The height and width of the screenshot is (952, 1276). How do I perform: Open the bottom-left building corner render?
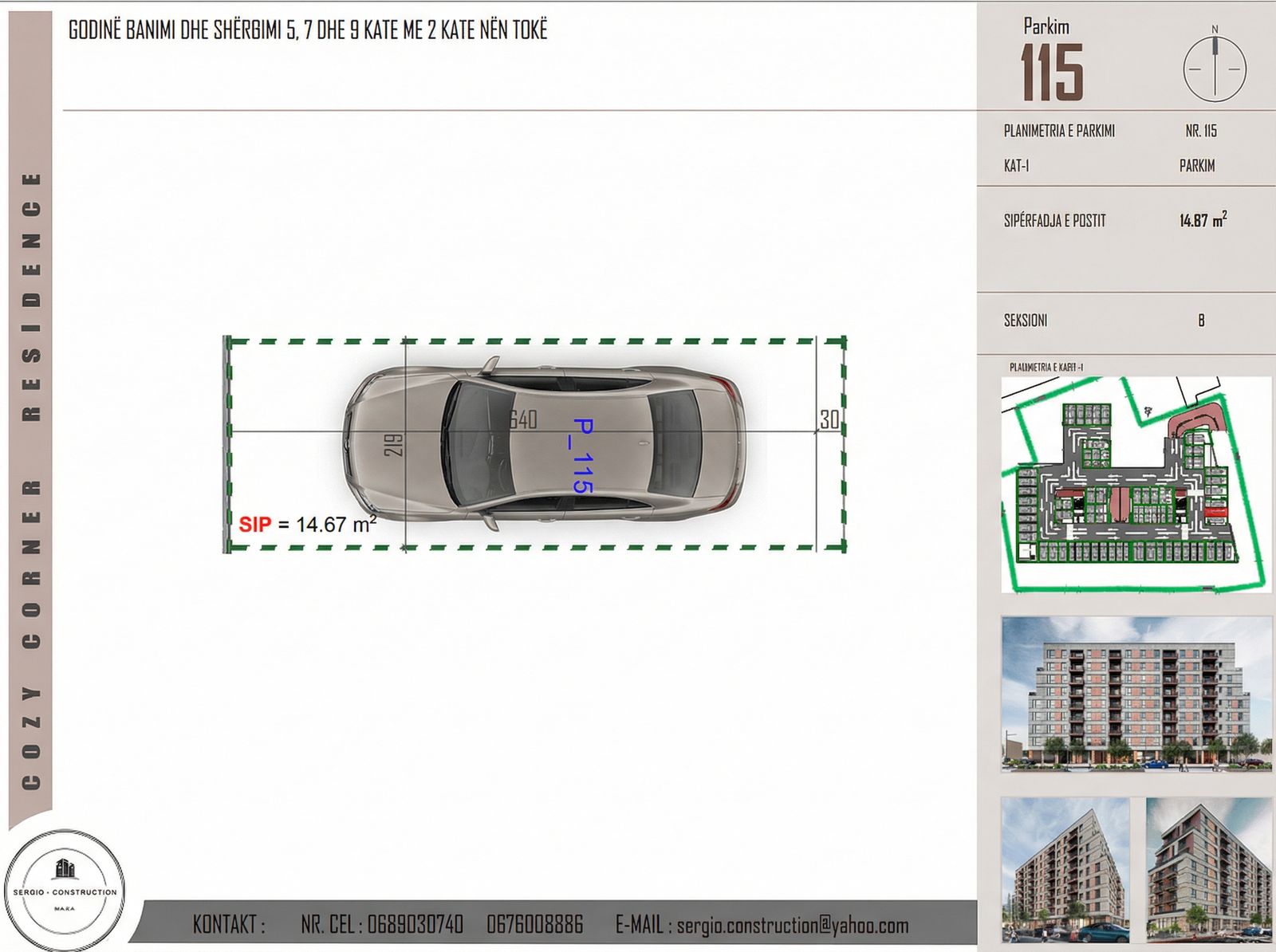(x=1065, y=870)
